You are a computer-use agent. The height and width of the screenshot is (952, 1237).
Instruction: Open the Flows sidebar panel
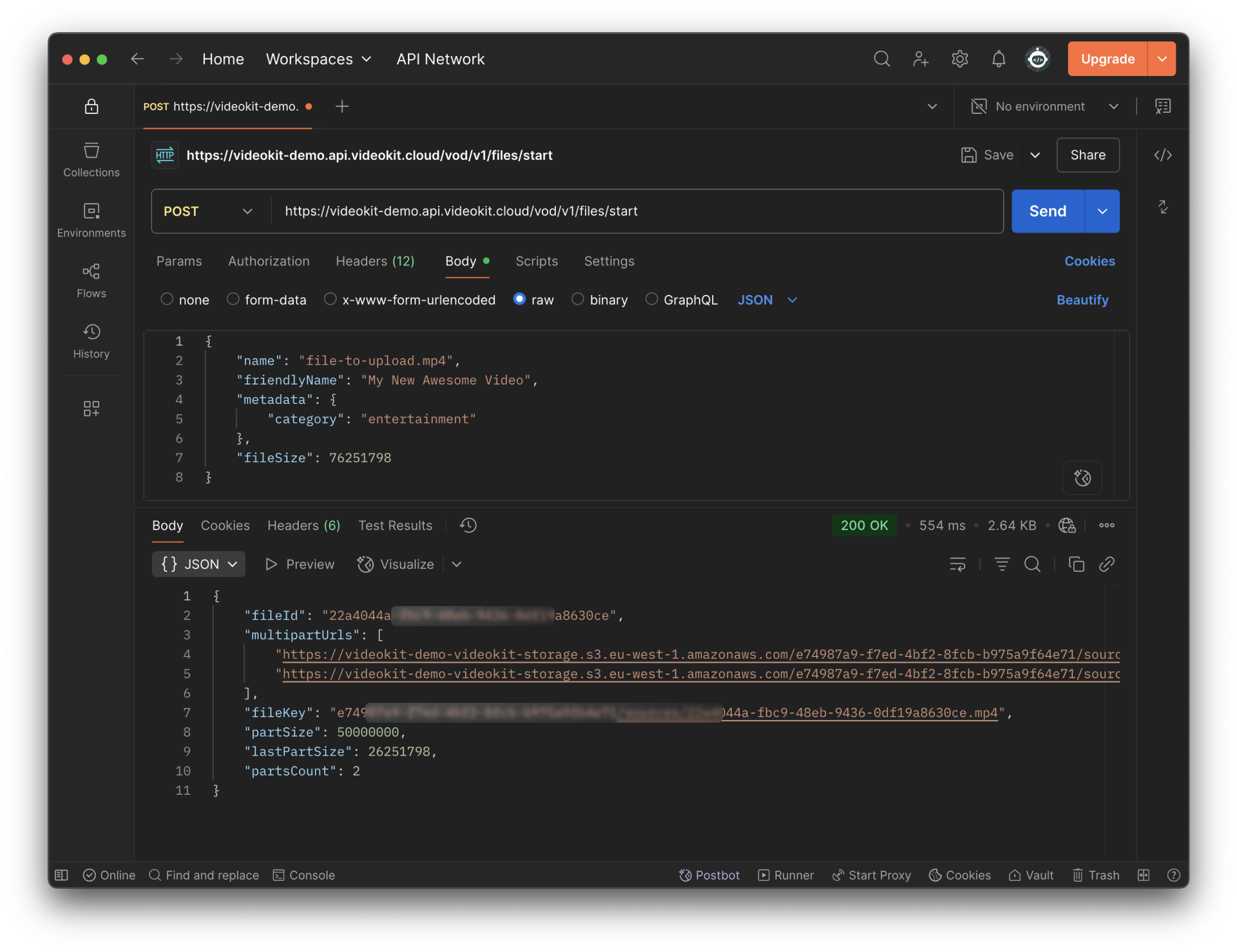pyautogui.click(x=91, y=281)
